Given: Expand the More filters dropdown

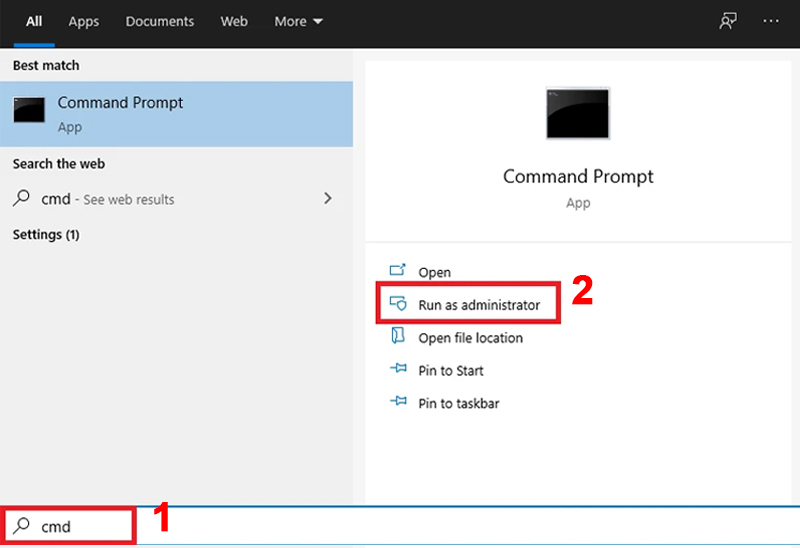Looking at the screenshot, I should (x=298, y=21).
